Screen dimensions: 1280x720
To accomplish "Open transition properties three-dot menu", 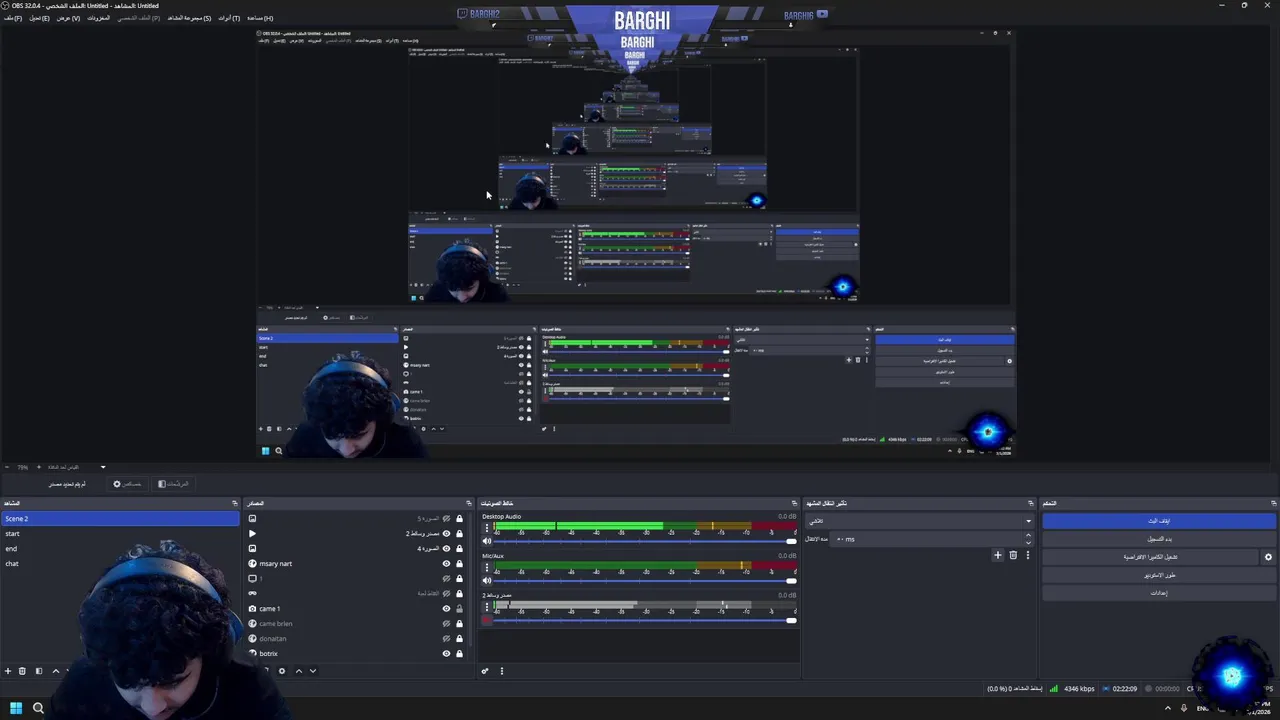I will coord(1027,555).
